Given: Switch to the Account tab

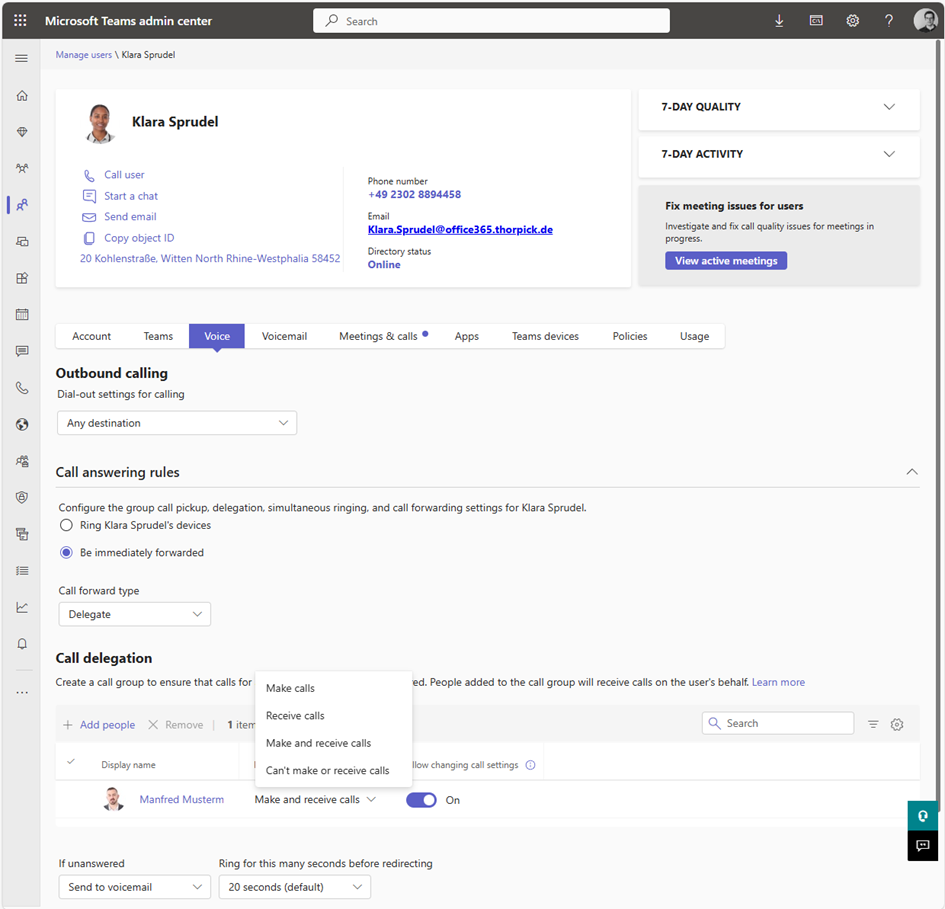Looking at the screenshot, I should pyautogui.click(x=92, y=336).
